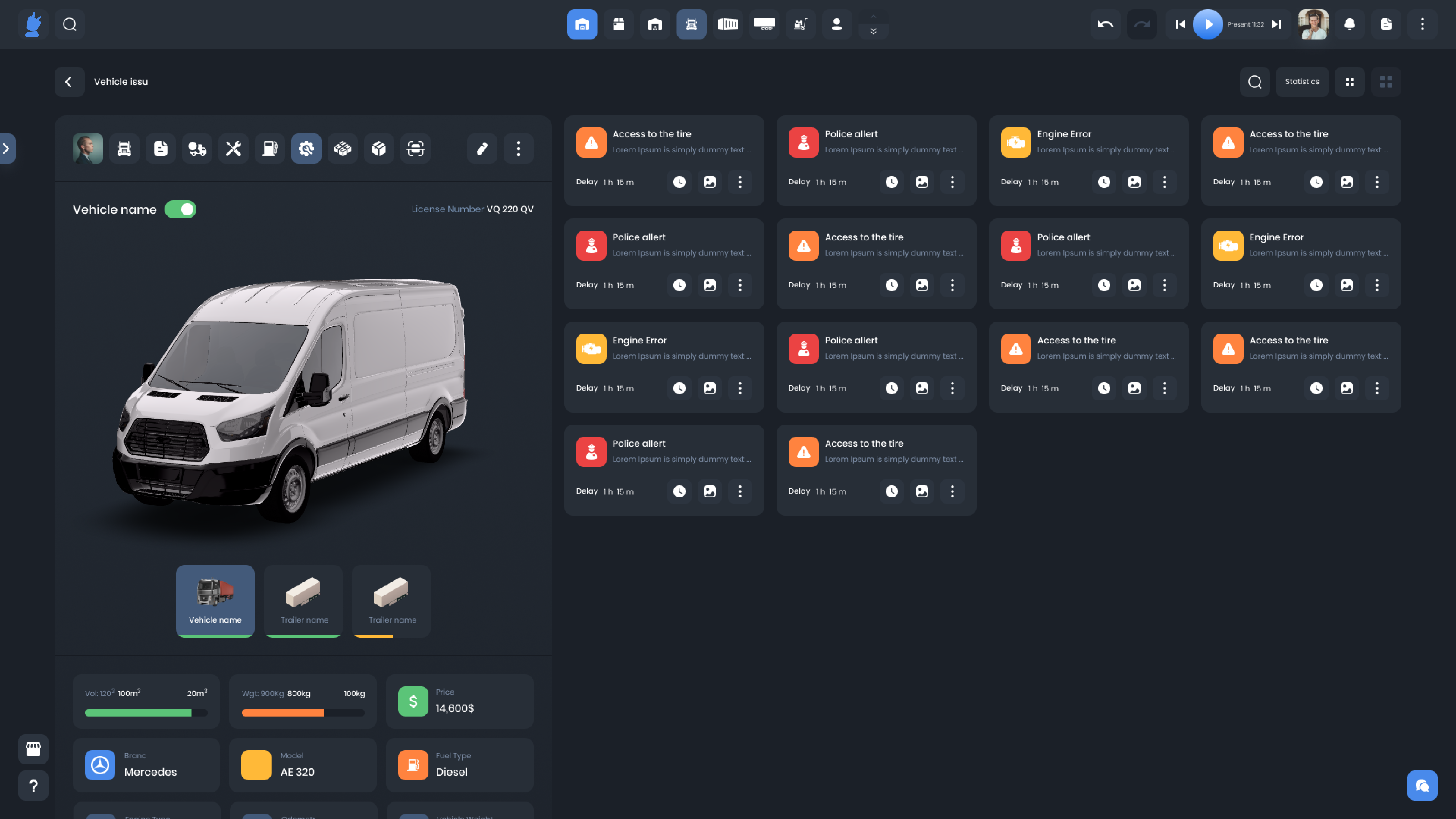
Task: Search the issues with the magnifier button
Action: click(x=1255, y=82)
